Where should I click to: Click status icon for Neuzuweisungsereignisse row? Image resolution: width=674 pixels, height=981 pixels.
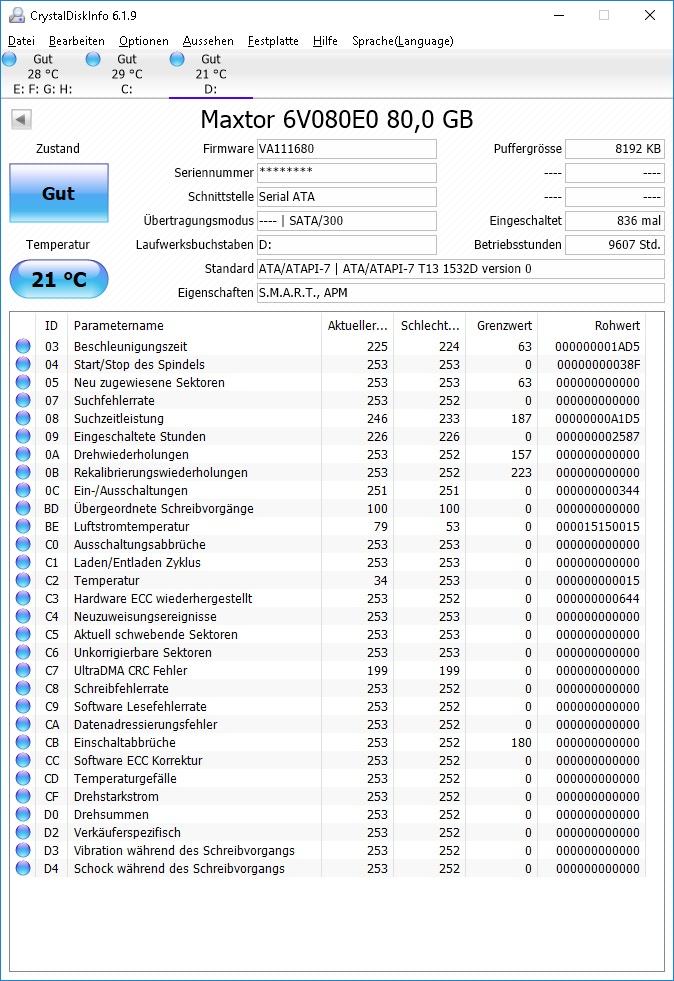(23, 616)
